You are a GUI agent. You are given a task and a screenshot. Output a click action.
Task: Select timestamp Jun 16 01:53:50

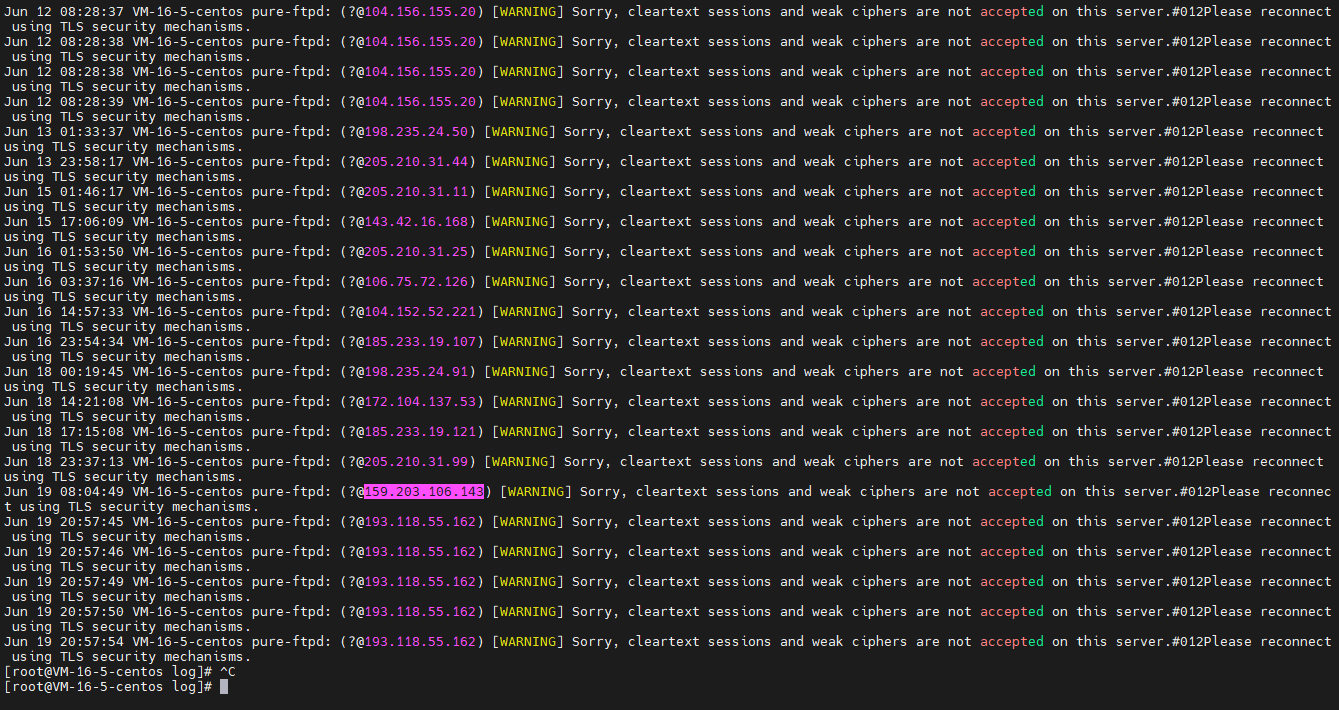(x=64, y=252)
